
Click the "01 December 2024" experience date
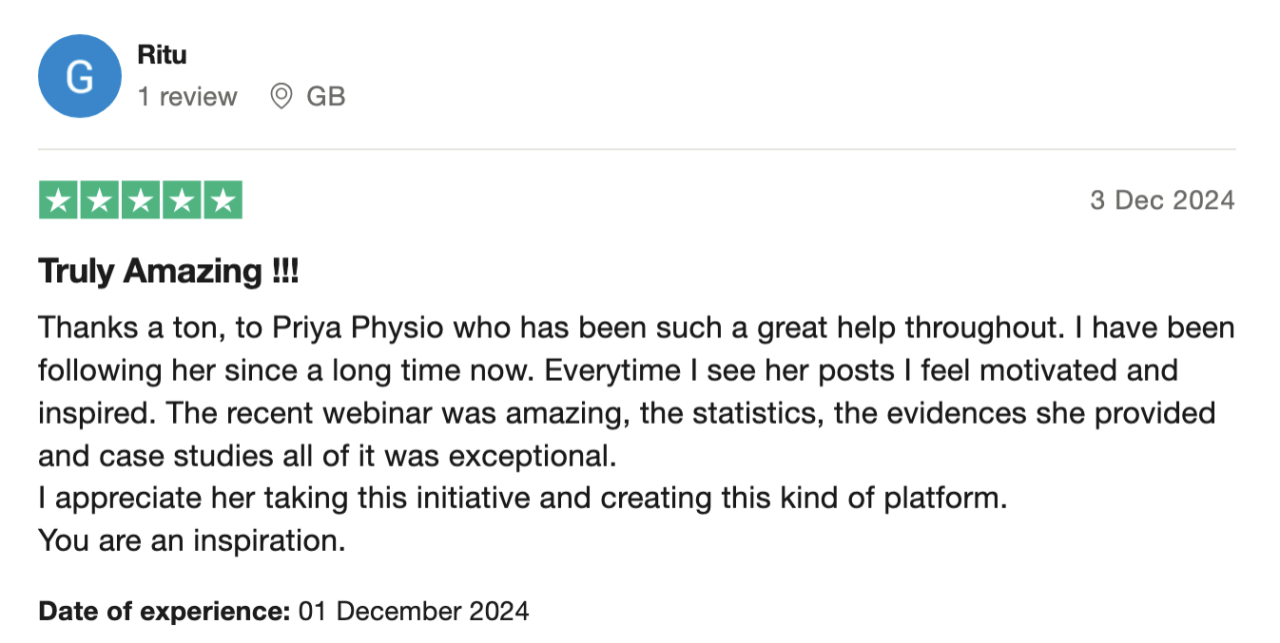coord(414,610)
